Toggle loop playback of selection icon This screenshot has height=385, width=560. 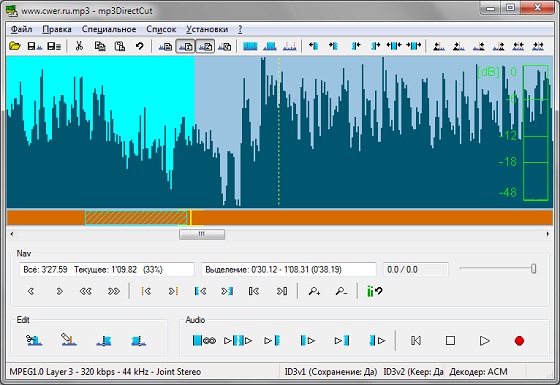(x=204, y=340)
